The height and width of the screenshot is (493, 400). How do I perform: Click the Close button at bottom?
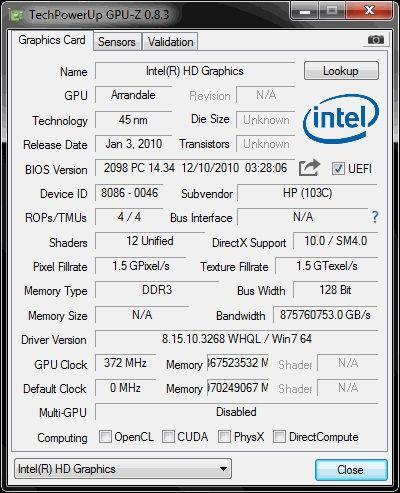coord(351,470)
